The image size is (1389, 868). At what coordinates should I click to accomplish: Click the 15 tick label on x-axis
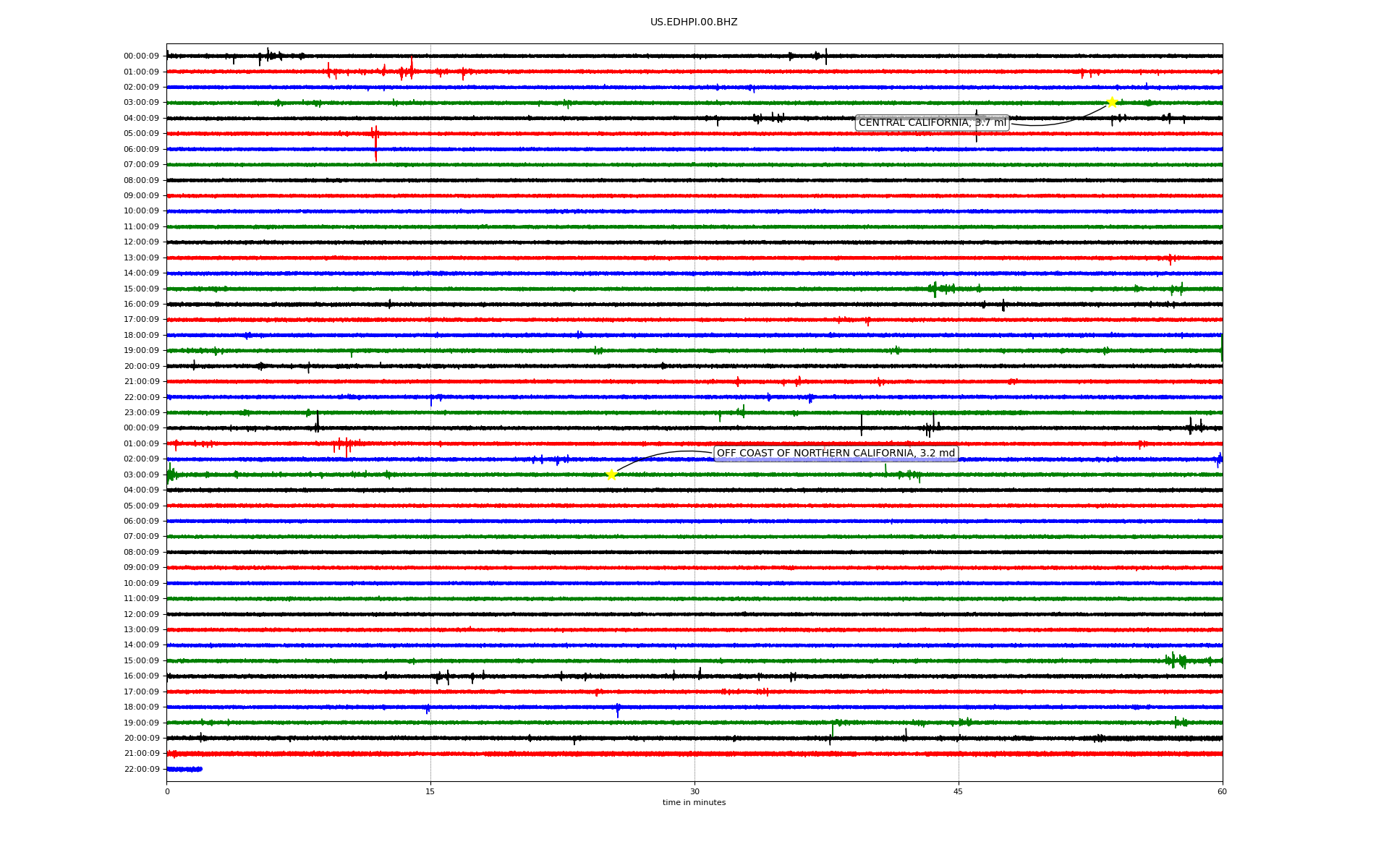[430, 791]
